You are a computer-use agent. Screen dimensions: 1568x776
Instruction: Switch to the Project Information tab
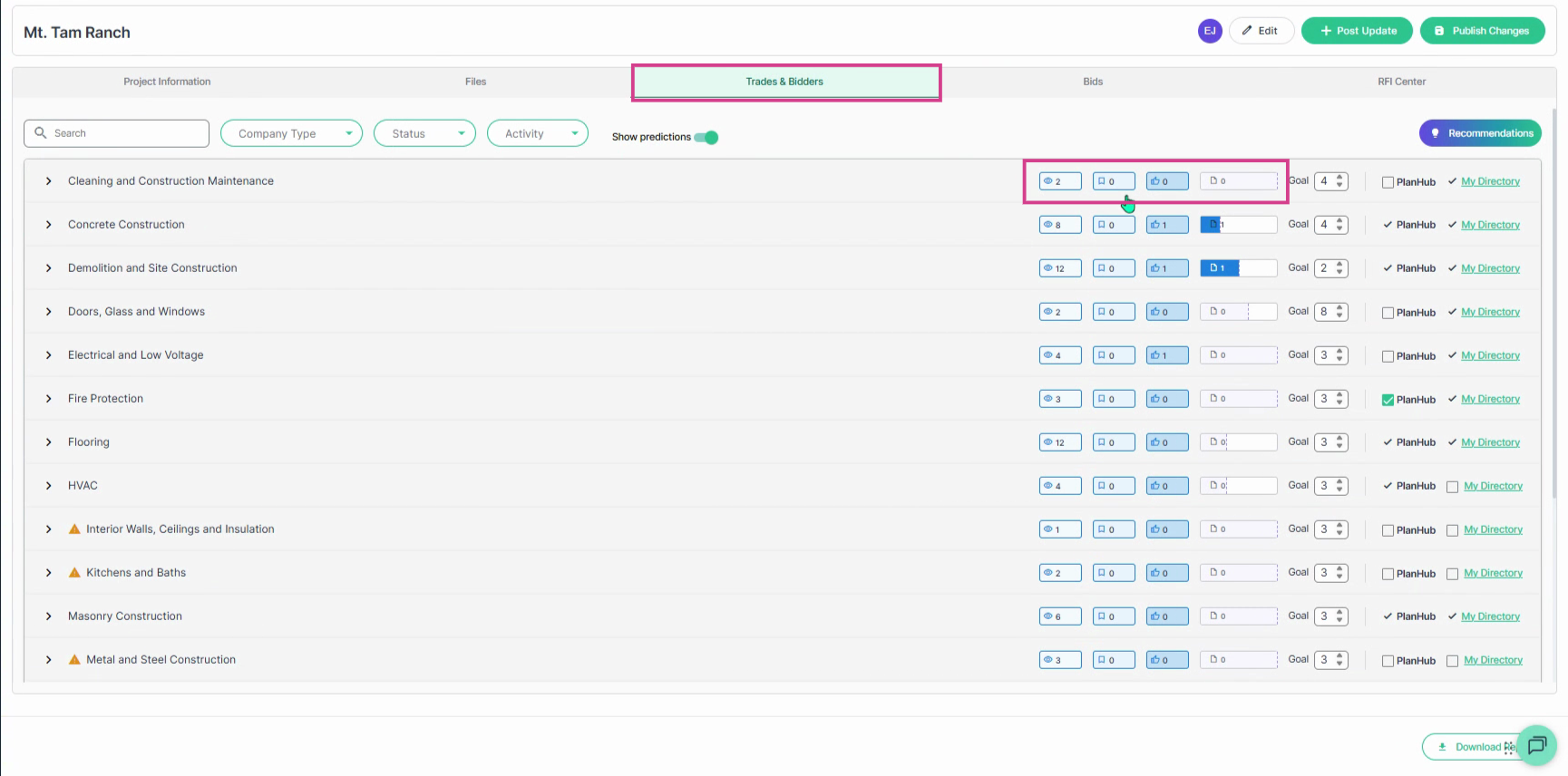coord(167,82)
